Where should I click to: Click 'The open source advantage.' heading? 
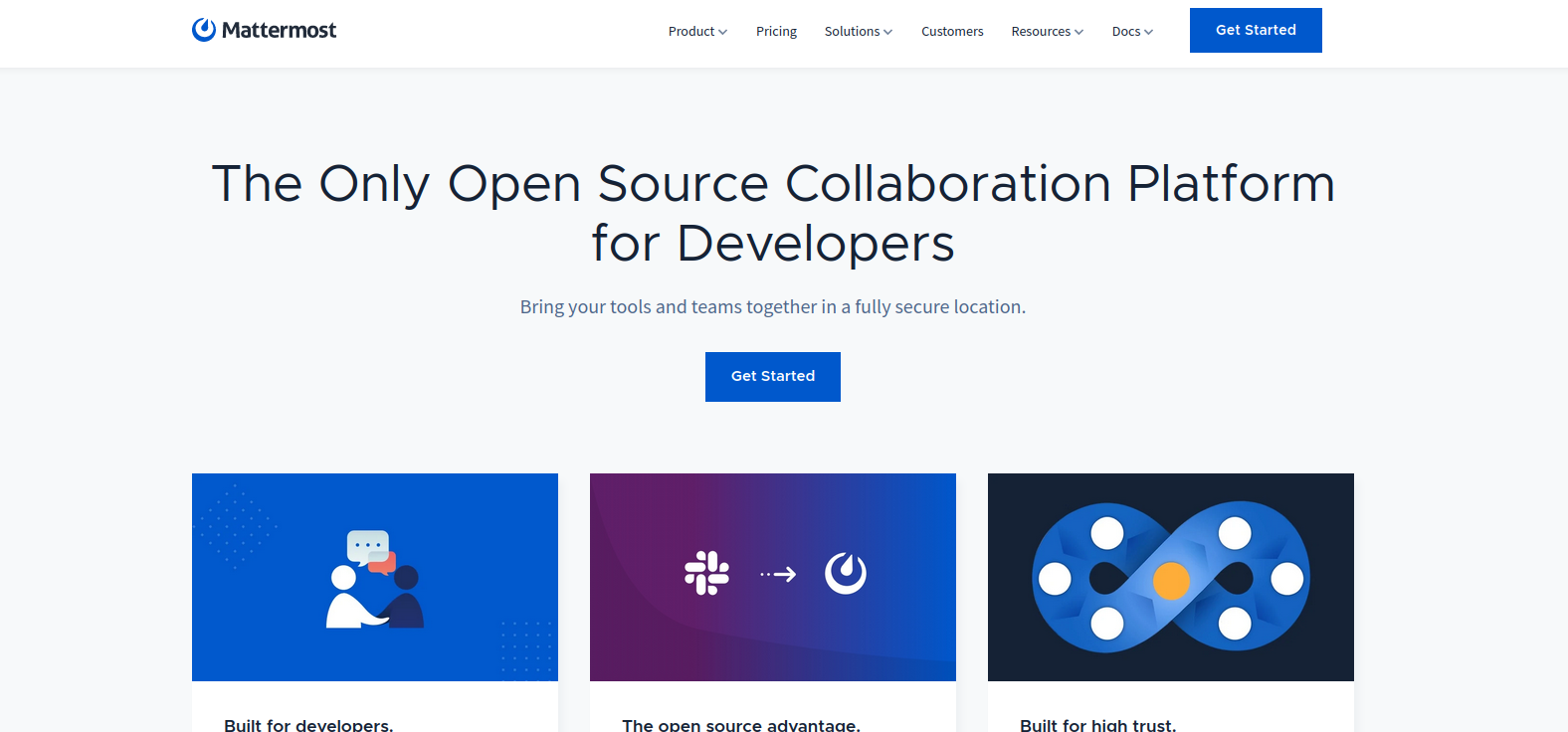tap(741, 725)
